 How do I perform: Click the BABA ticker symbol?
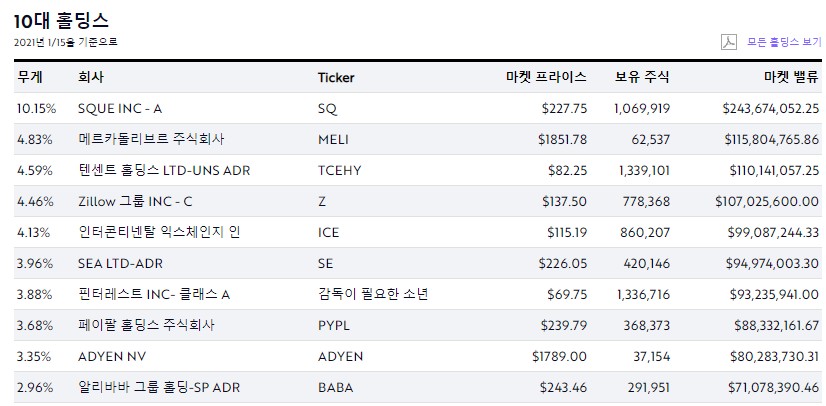(336, 388)
